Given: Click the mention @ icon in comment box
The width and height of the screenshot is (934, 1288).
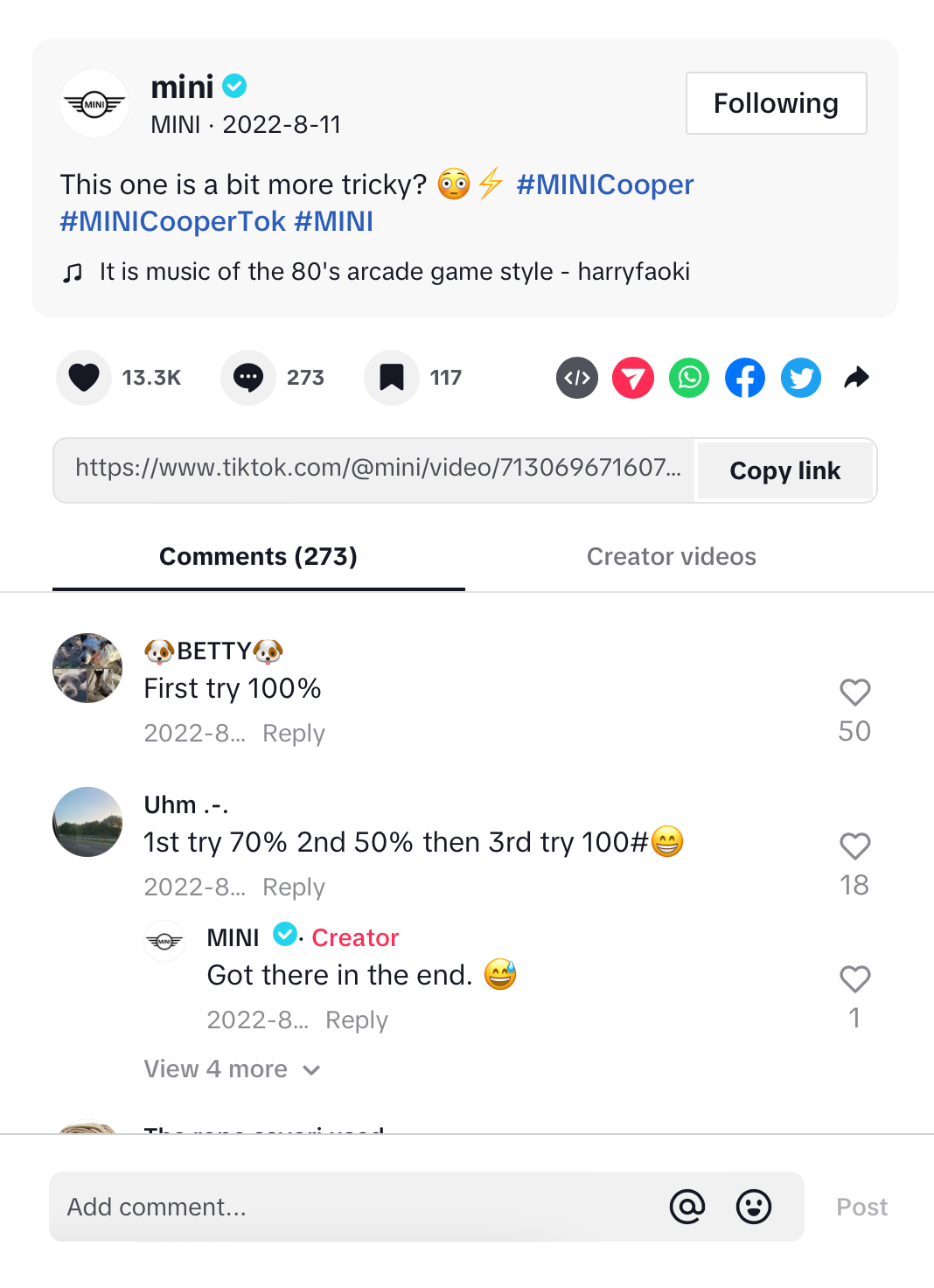Looking at the screenshot, I should (x=687, y=1207).
